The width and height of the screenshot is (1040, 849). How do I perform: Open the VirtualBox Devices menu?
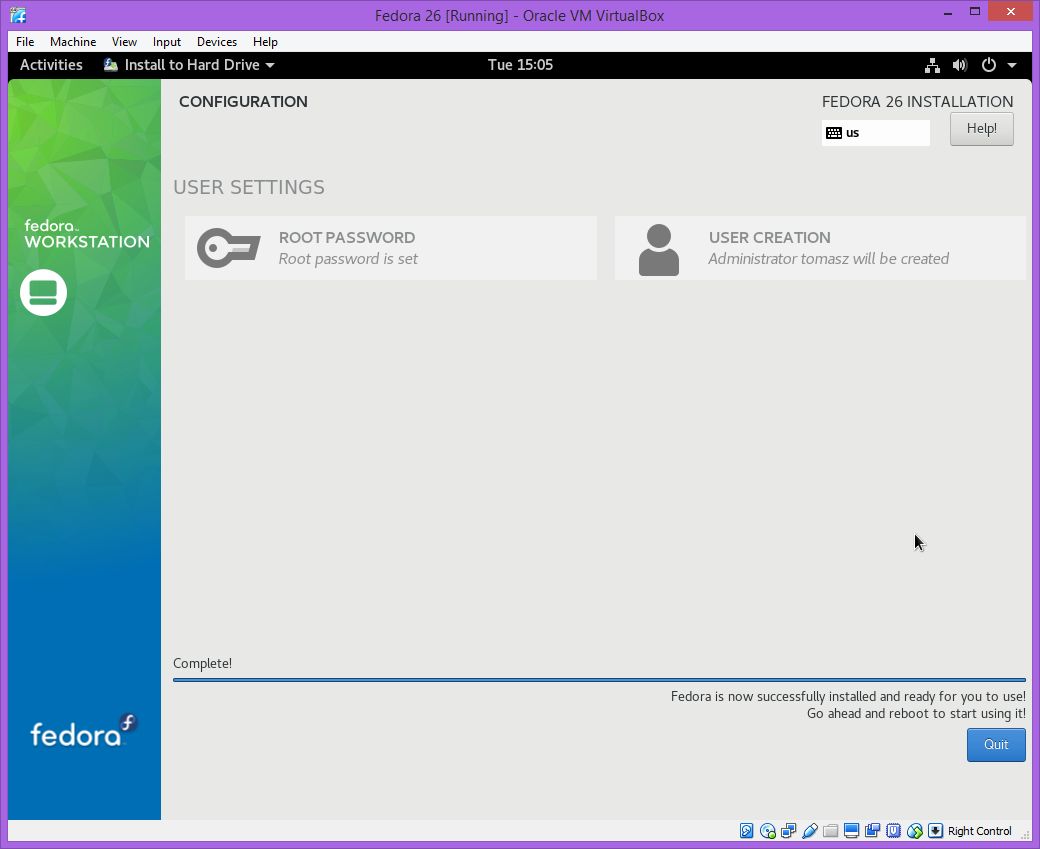(x=217, y=42)
